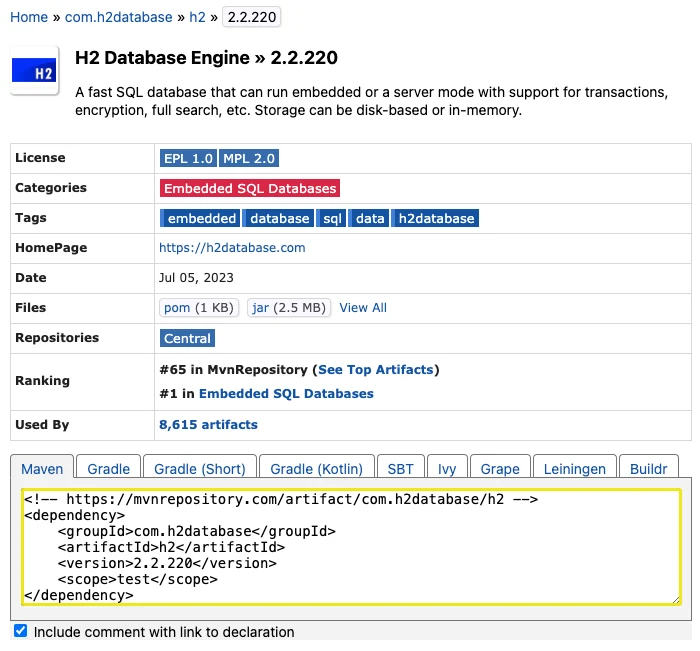Click inside the Maven dependency snippet textarea

click(351, 547)
